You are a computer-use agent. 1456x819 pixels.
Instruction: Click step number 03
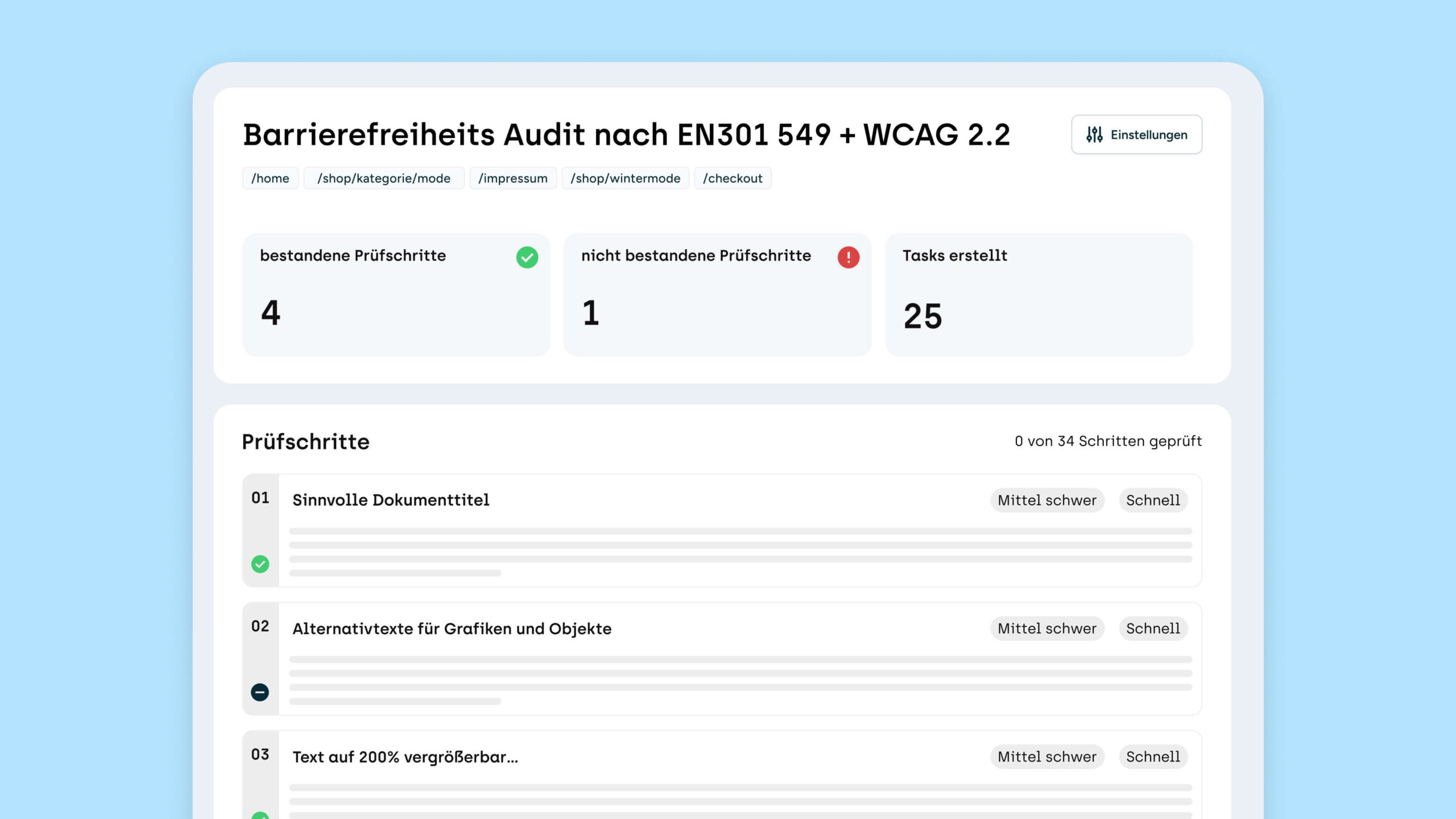tap(260, 755)
